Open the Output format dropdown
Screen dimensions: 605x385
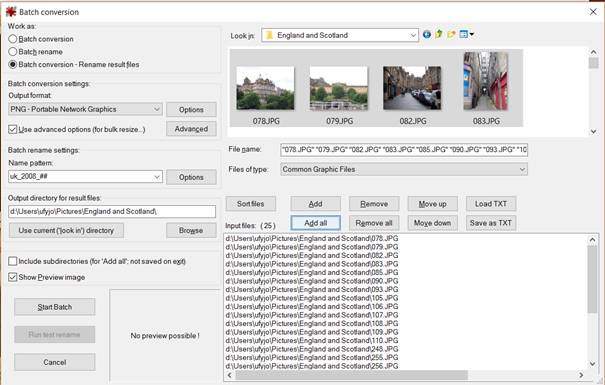(85, 109)
